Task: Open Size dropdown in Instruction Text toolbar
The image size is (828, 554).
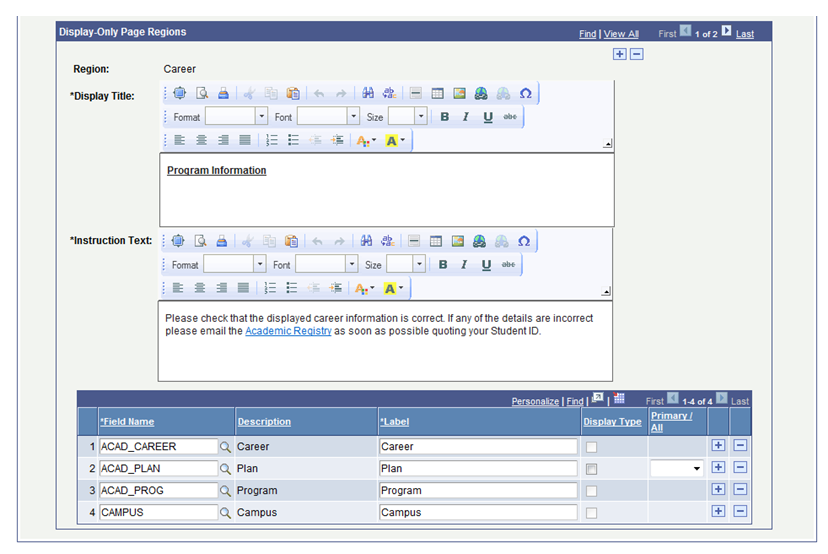Action: (419, 264)
